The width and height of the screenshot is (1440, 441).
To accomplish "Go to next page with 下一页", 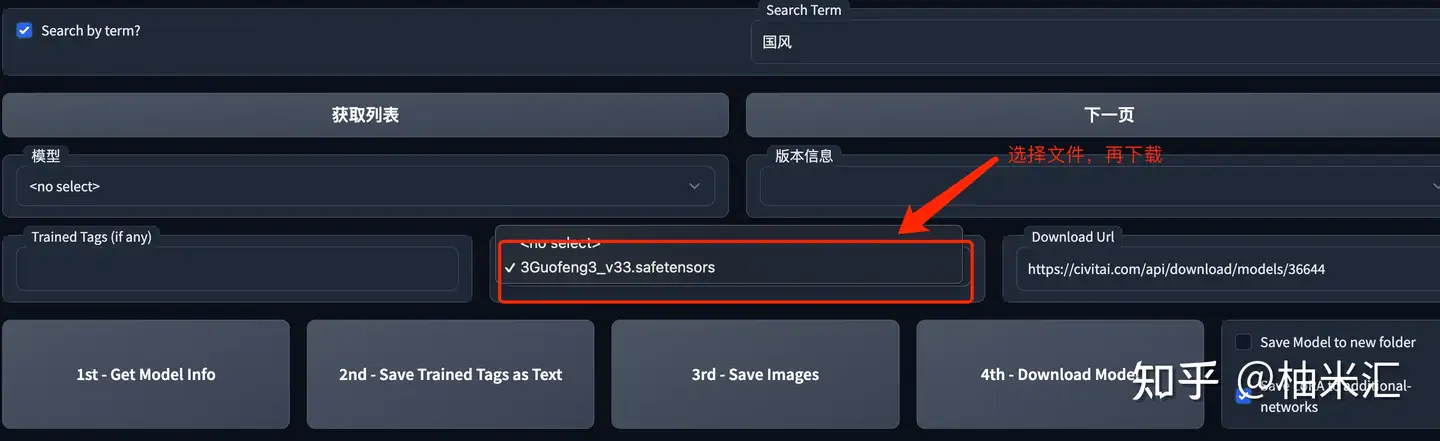I will (1093, 115).
